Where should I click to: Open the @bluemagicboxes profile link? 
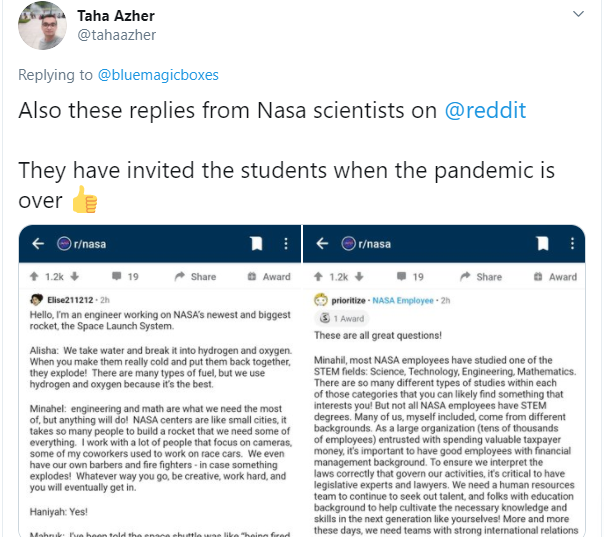[x=158, y=75]
